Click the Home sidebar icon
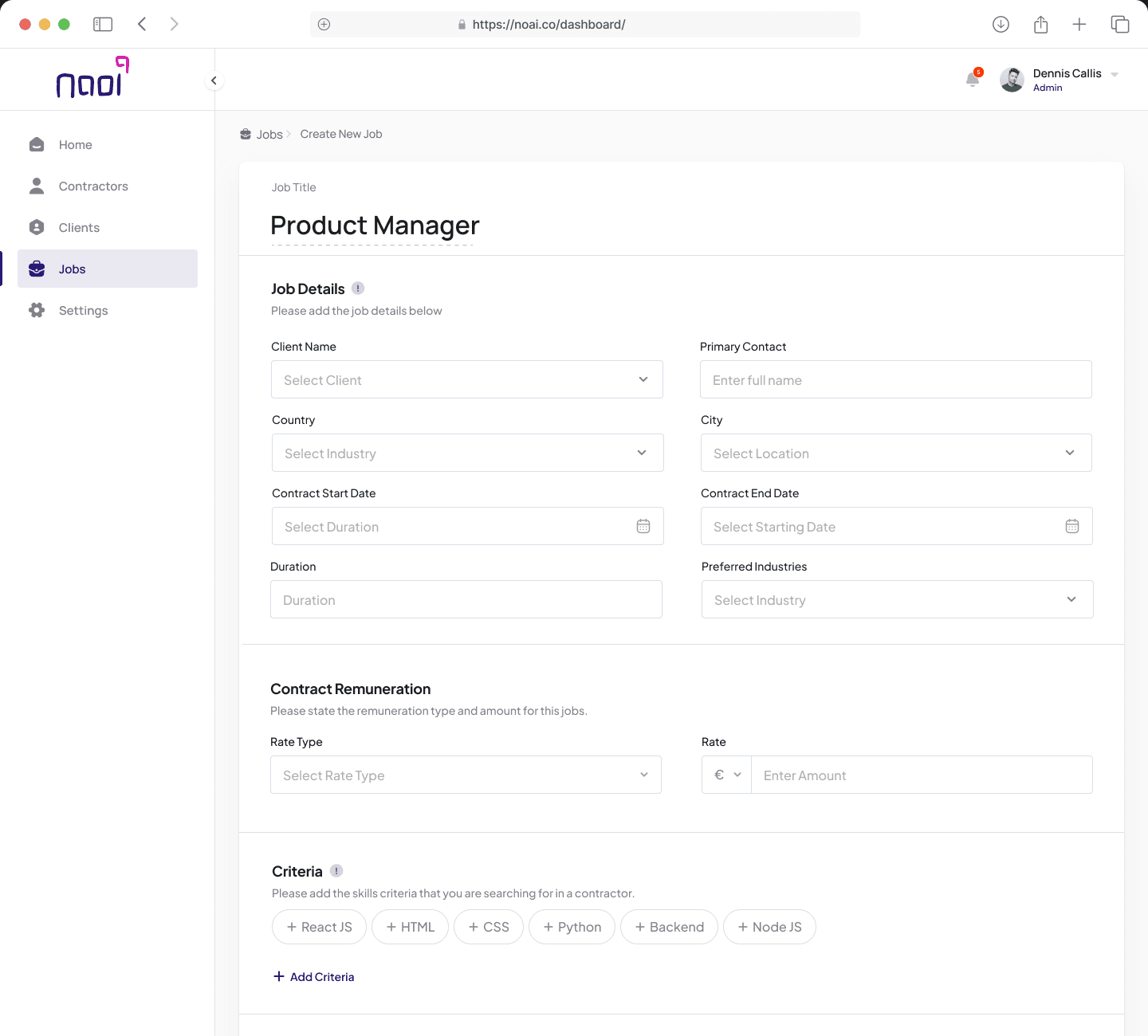 [37, 144]
